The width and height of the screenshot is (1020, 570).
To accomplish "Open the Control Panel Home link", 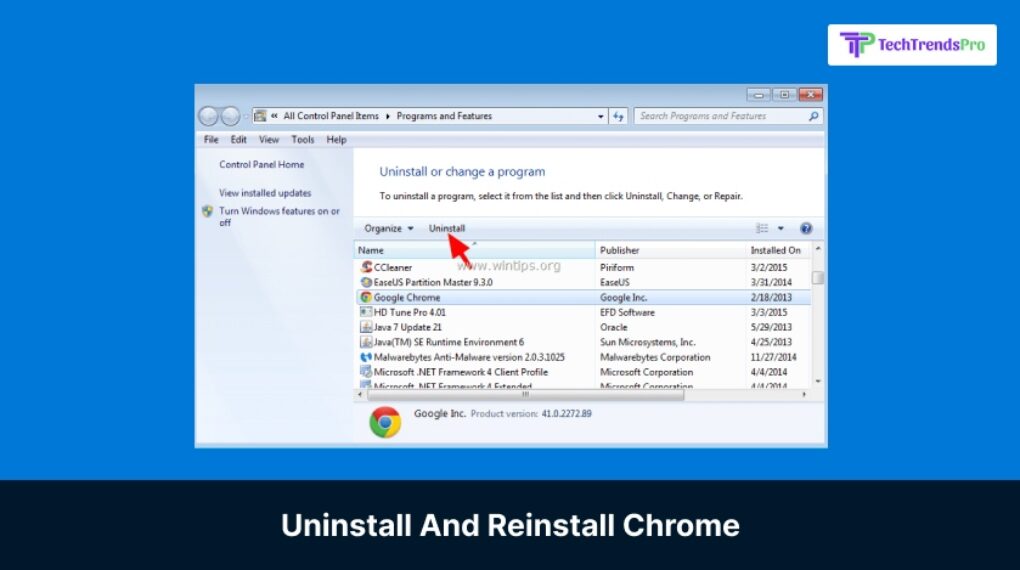I will (x=262, y=165).
